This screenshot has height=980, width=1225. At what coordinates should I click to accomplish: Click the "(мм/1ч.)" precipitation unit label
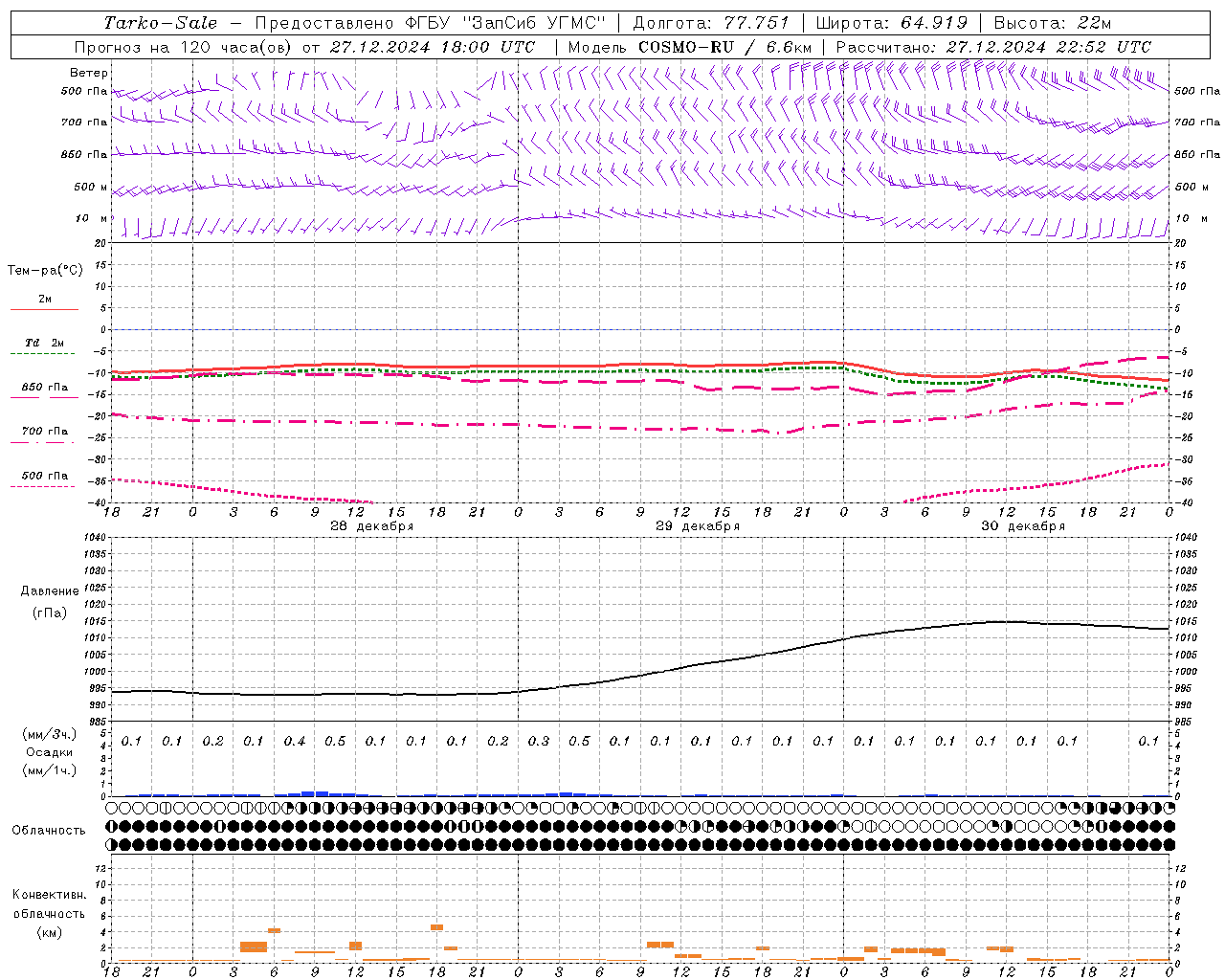pos(50,770)
